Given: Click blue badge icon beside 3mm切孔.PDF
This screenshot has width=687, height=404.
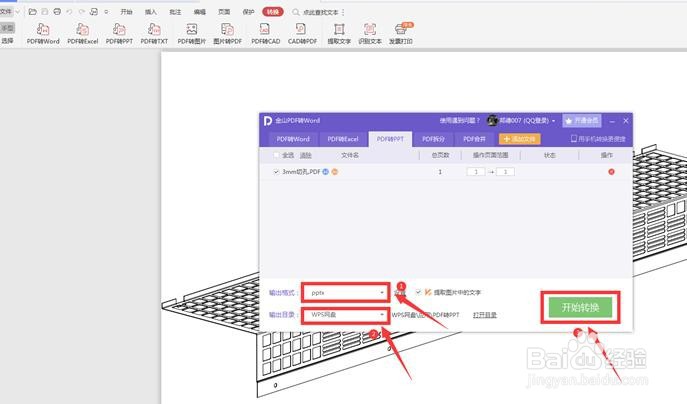Looking at the screenshot, I should tap(326, 172).
